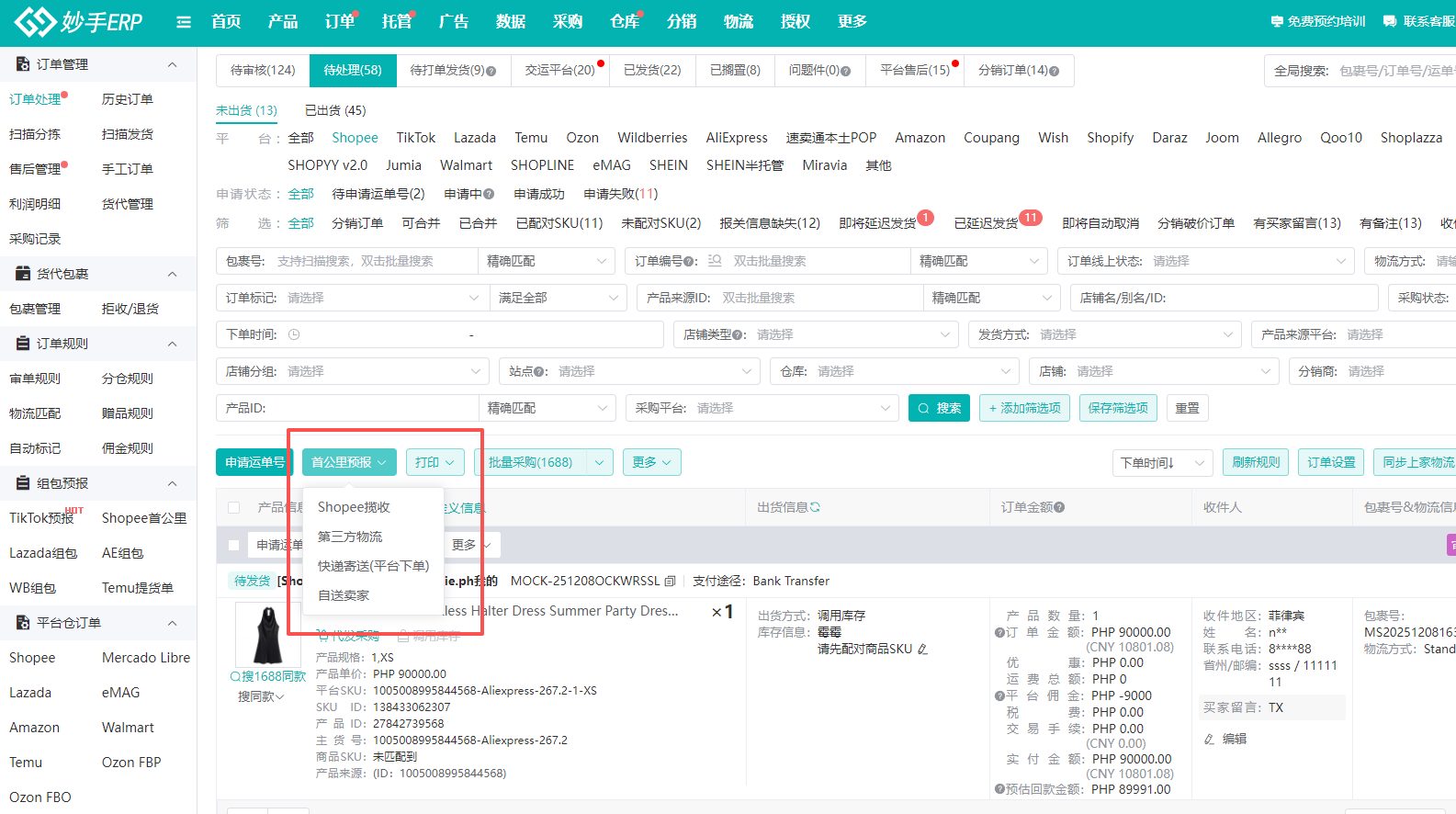Image resolution: width=1456 pixels, height=814 pixels.
Task: Open the 下单时间 sort dropdown
Action: point(1162,462)
